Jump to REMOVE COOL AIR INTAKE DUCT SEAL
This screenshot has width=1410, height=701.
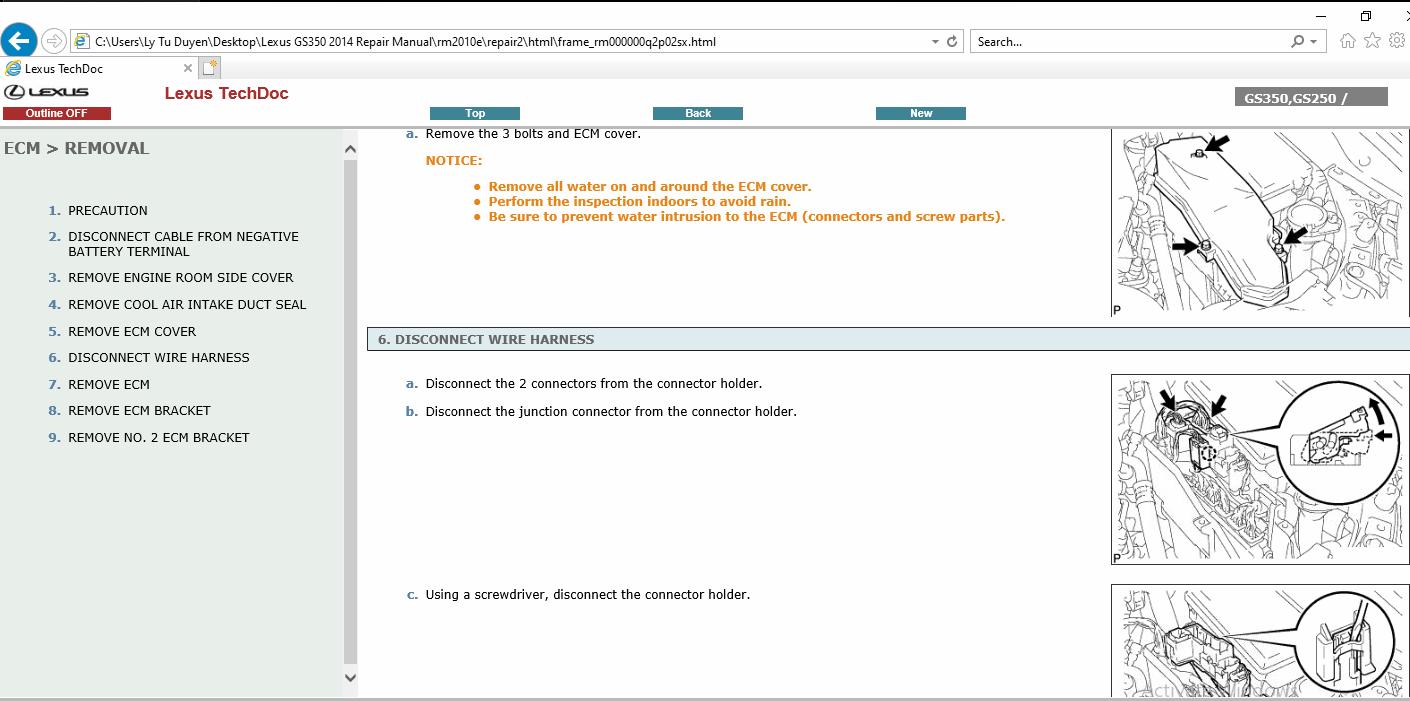tap(187, 305)
